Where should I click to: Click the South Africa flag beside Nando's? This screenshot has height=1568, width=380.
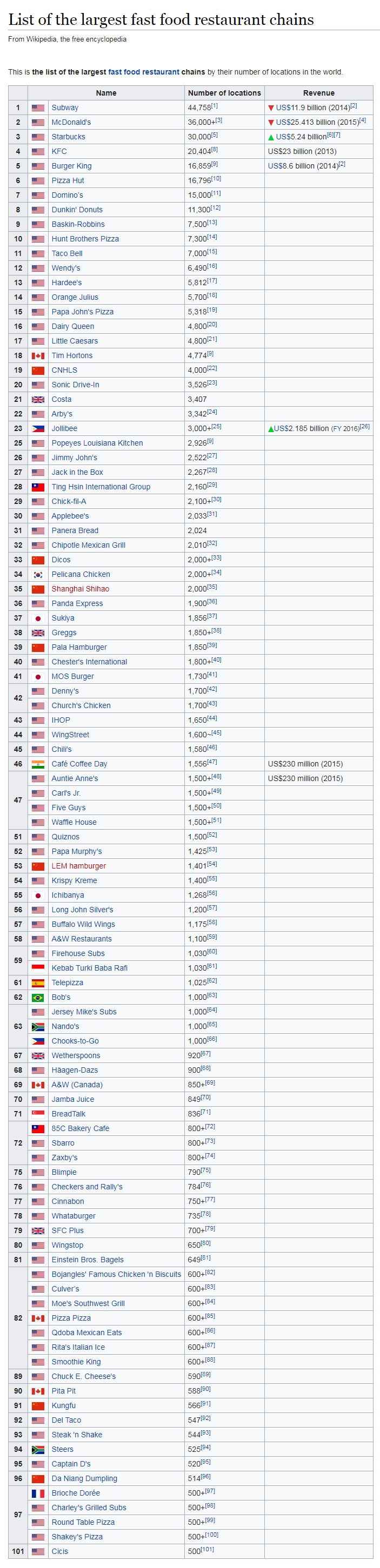tap(38, 1026)
